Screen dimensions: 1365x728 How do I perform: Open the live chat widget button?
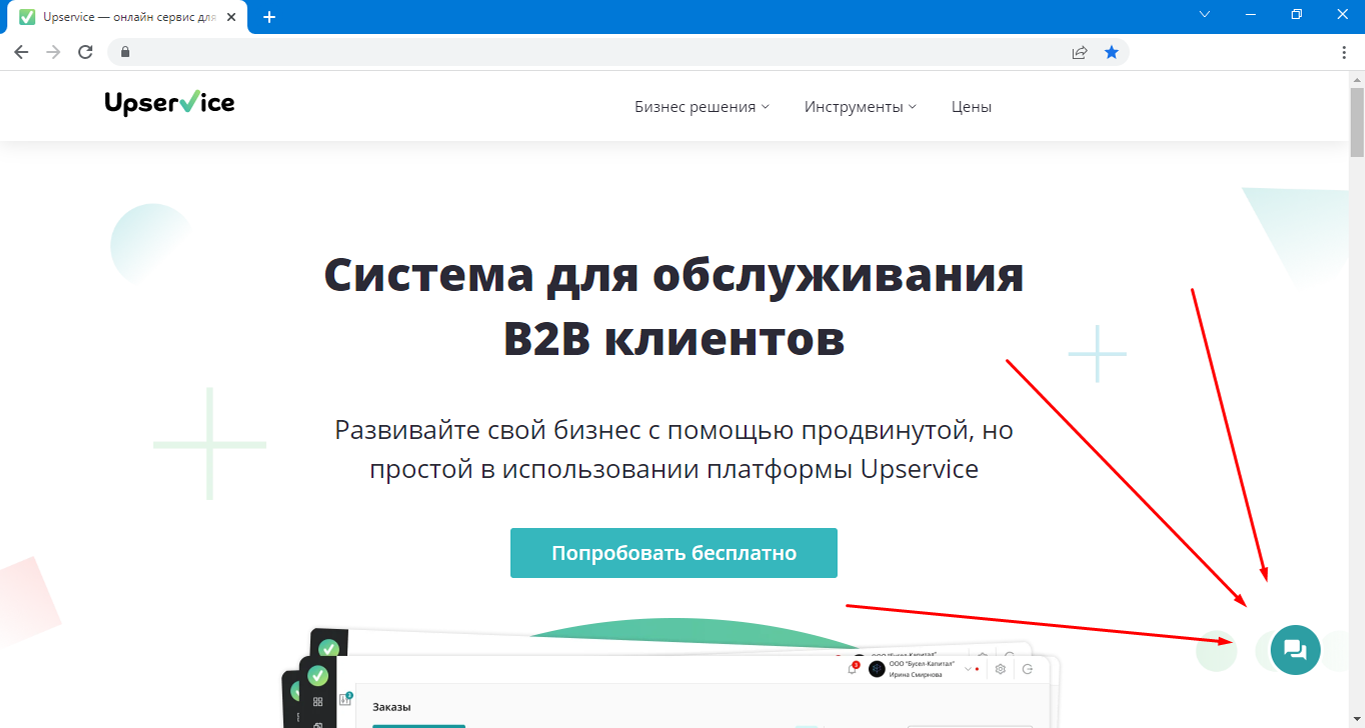(x=1295, y=650)
